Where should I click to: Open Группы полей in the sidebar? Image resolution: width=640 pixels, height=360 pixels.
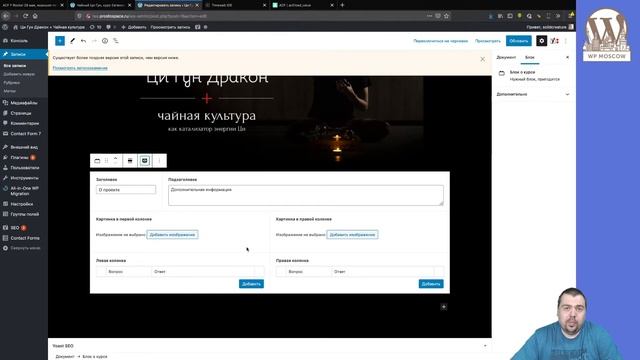(24, 214)
